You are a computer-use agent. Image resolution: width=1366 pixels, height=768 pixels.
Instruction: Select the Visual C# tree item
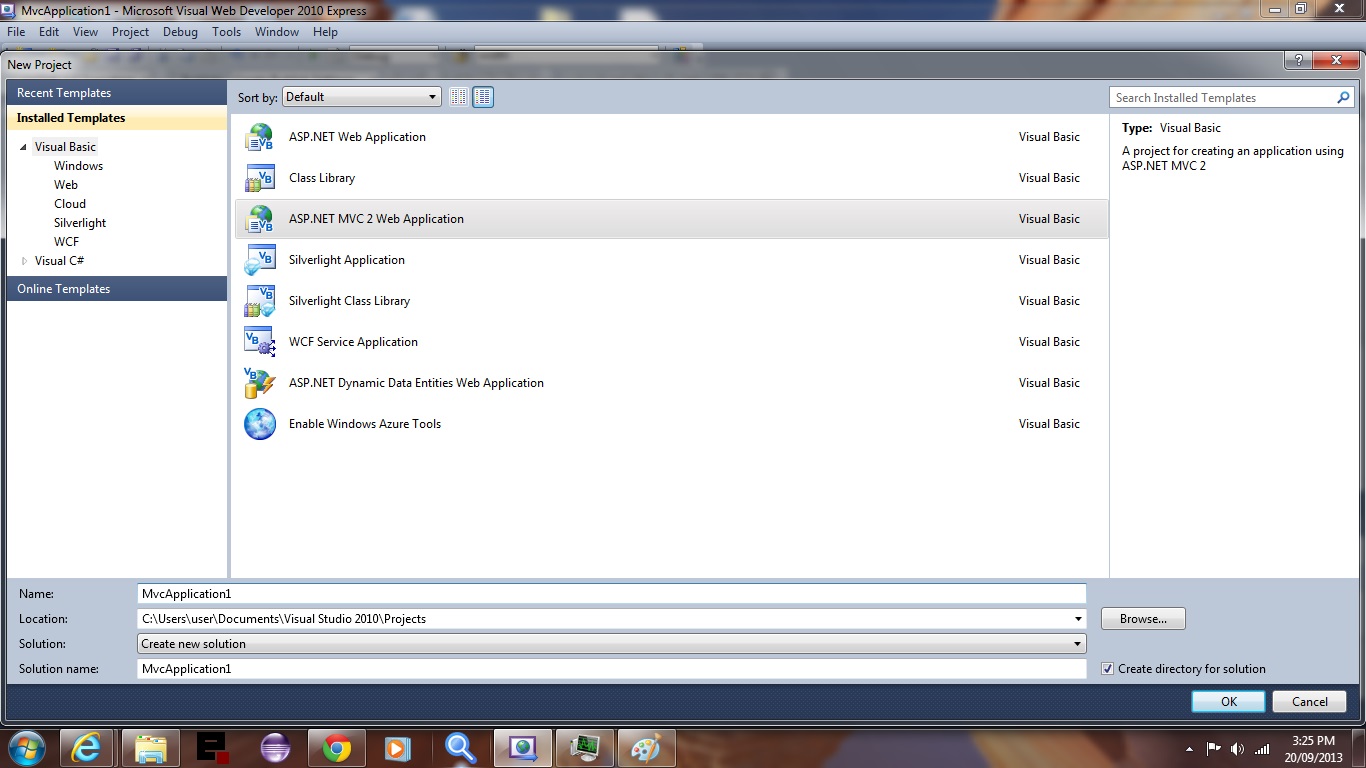(x=59, y=261)
